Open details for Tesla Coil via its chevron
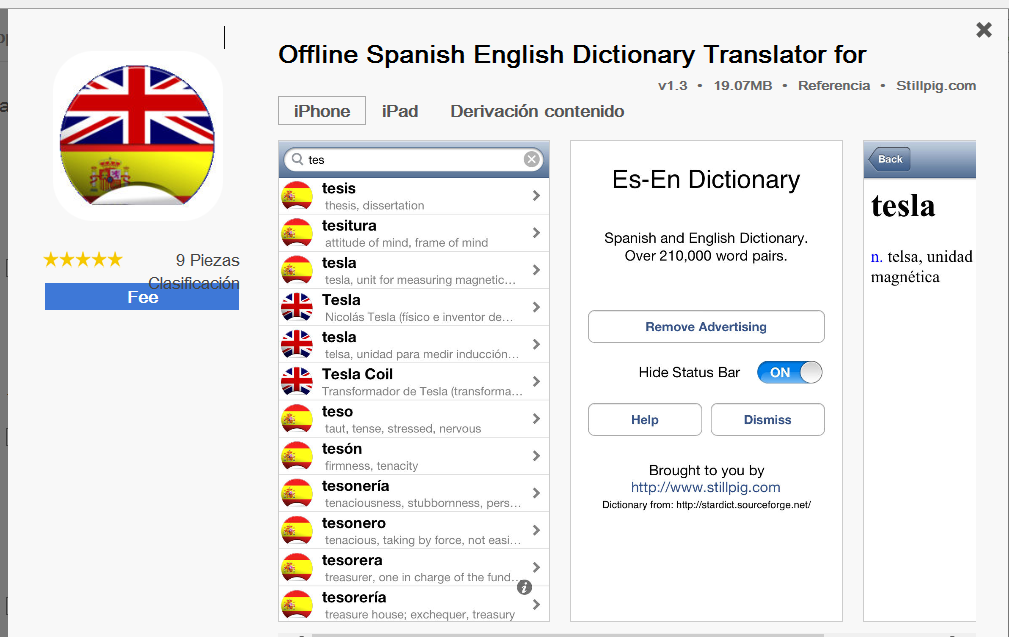1009x637 pixels. click(538, 381)
